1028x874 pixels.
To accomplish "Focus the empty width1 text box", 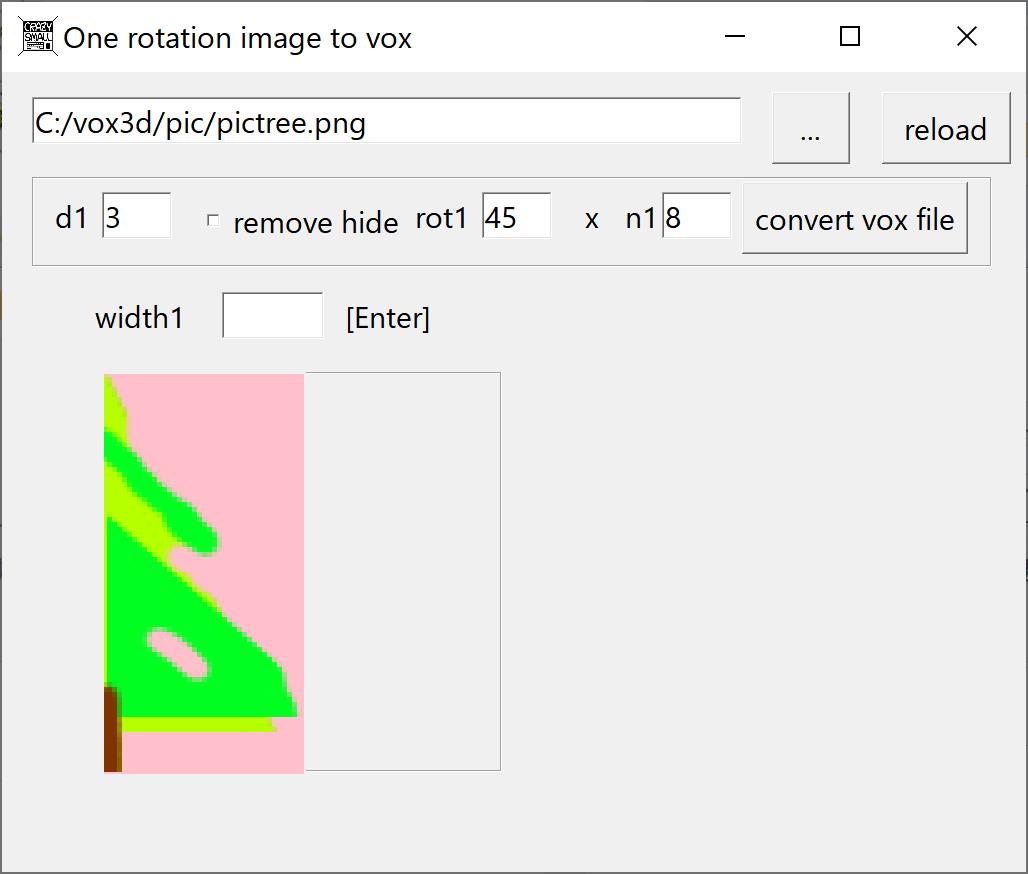I will click(272, 316).
